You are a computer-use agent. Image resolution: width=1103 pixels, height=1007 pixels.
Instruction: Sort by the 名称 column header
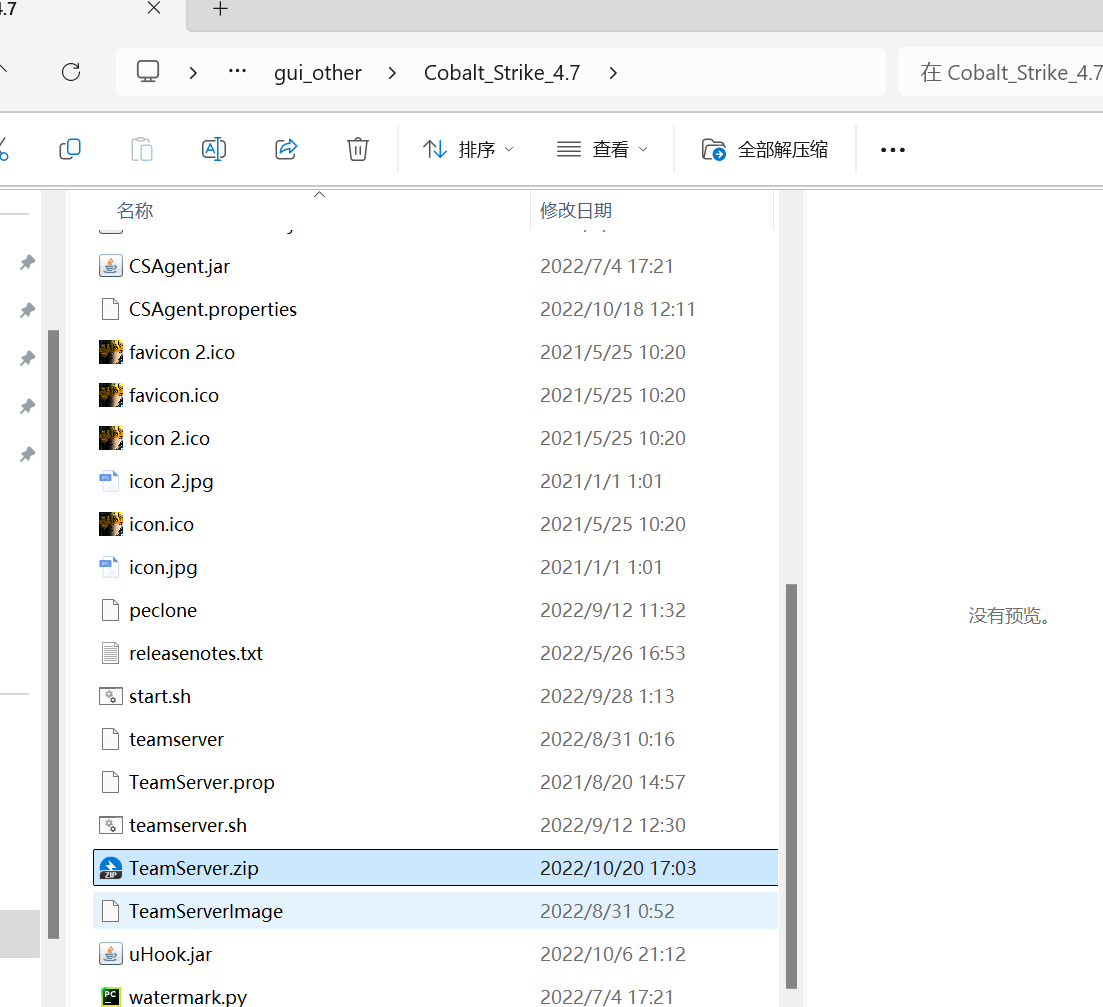(x=135, y=210)
